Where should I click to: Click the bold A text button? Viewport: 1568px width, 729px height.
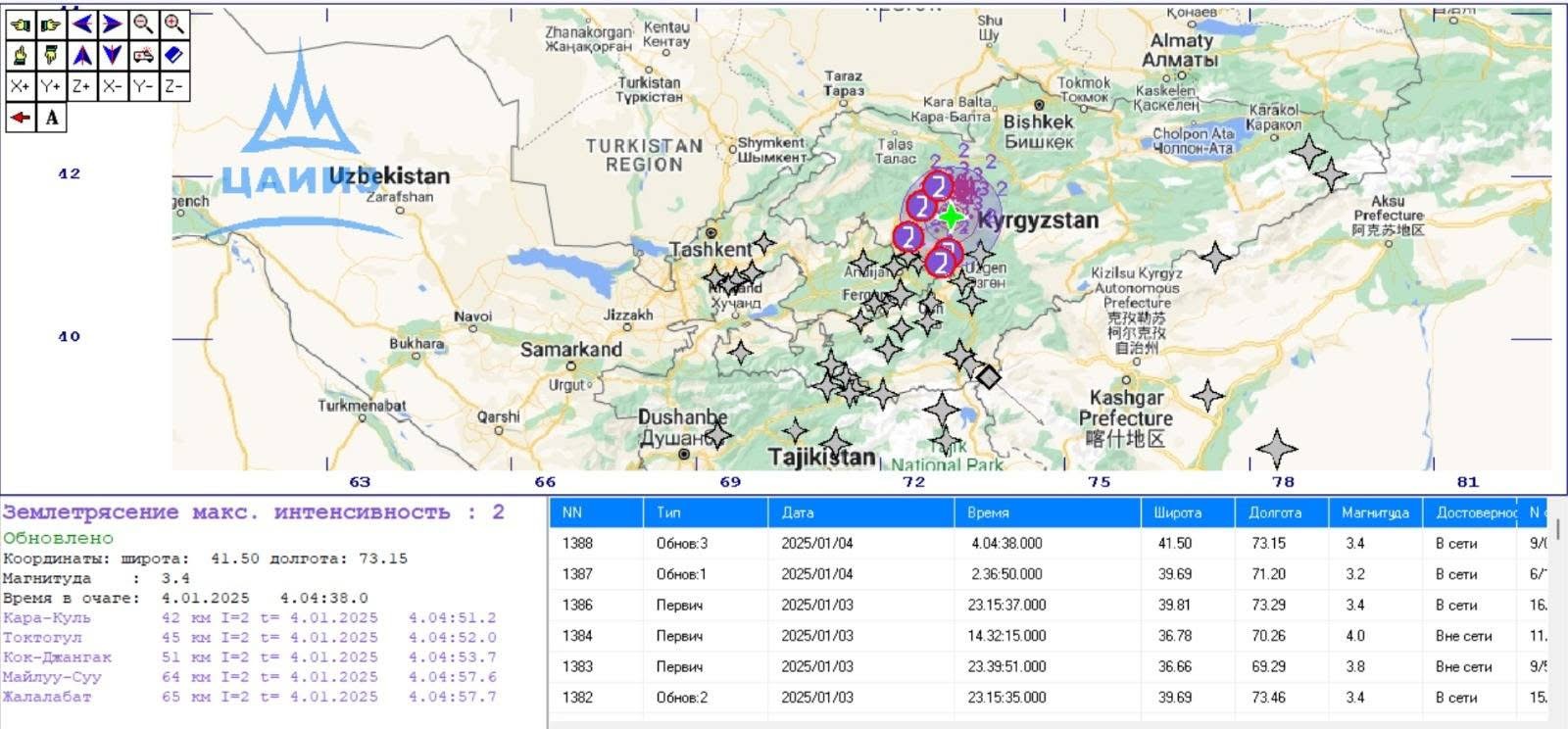(x=51, y=118)
